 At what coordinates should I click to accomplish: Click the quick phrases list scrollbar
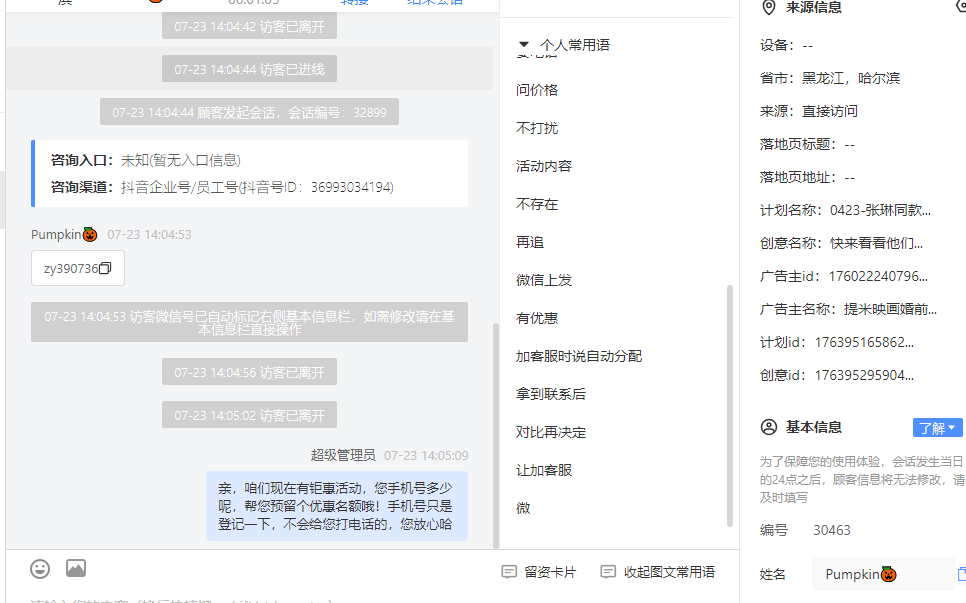click(730, 406)
